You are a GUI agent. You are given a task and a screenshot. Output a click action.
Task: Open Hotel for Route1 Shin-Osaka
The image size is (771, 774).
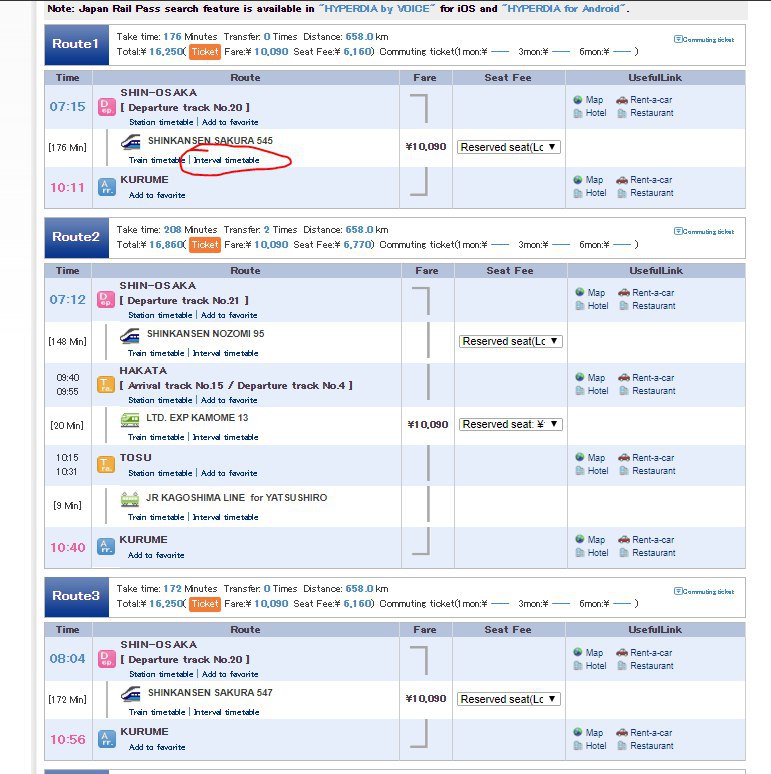tap(590, 113)
